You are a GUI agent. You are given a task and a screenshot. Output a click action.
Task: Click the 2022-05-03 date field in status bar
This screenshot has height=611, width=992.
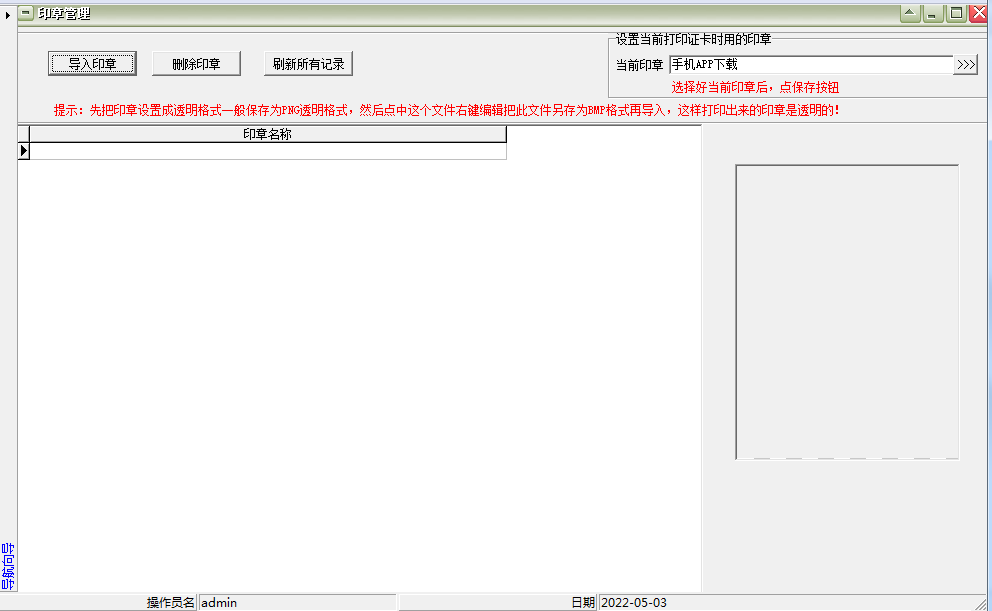click(x=795, y=602)
